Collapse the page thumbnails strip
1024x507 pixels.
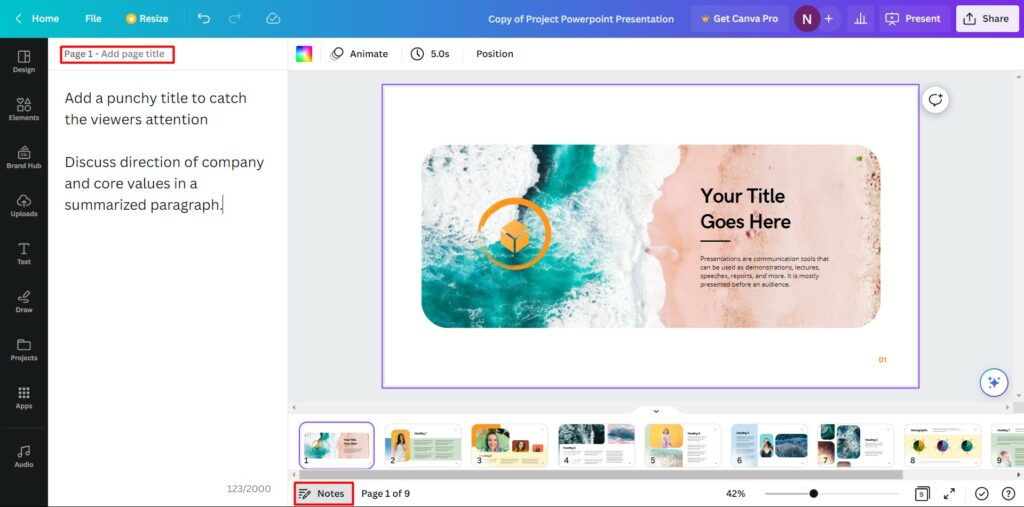pyautogui.click(x=656, y=410)
